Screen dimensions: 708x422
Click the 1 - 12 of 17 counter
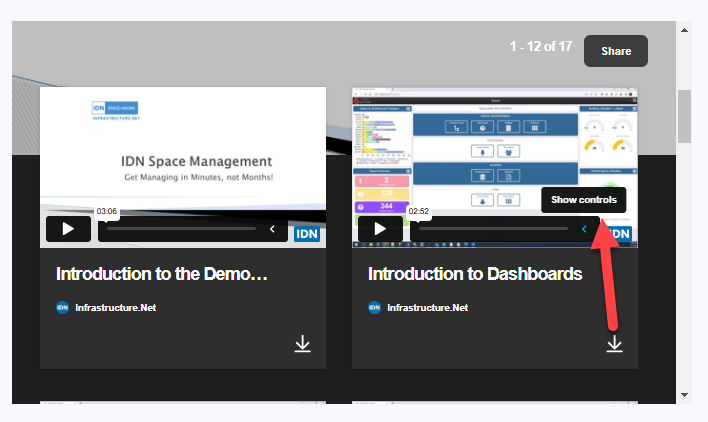(541, 46)
